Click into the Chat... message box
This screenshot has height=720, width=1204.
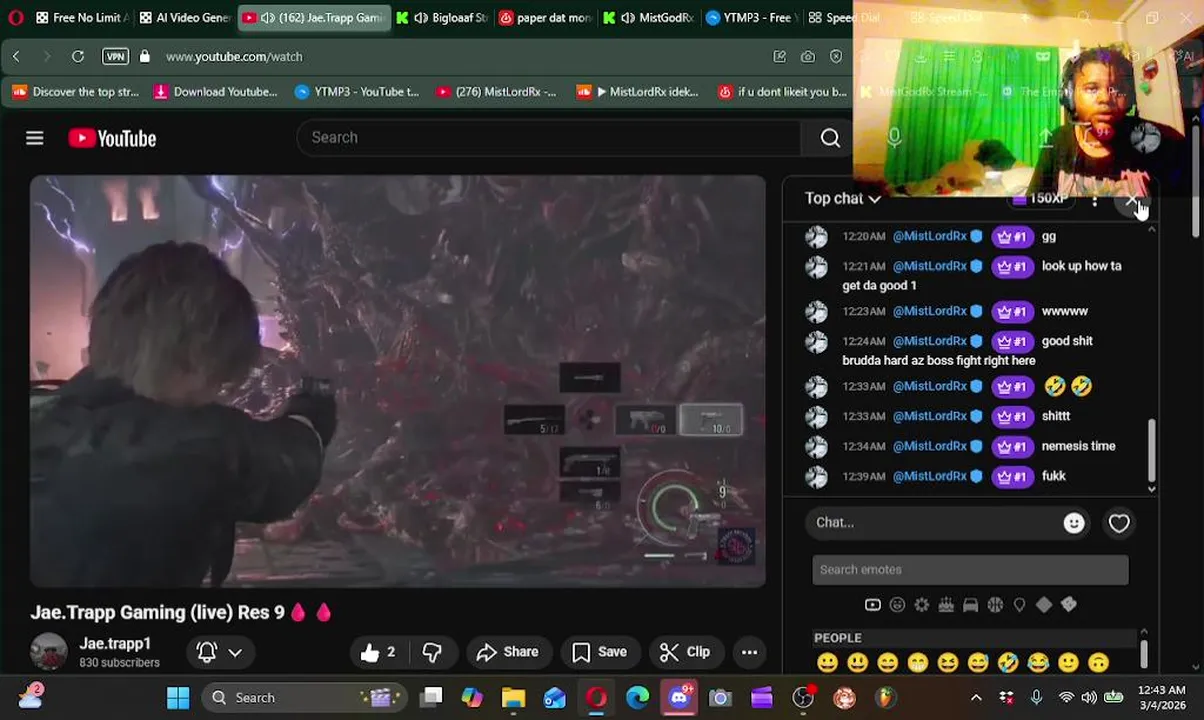tap(934, 523)
